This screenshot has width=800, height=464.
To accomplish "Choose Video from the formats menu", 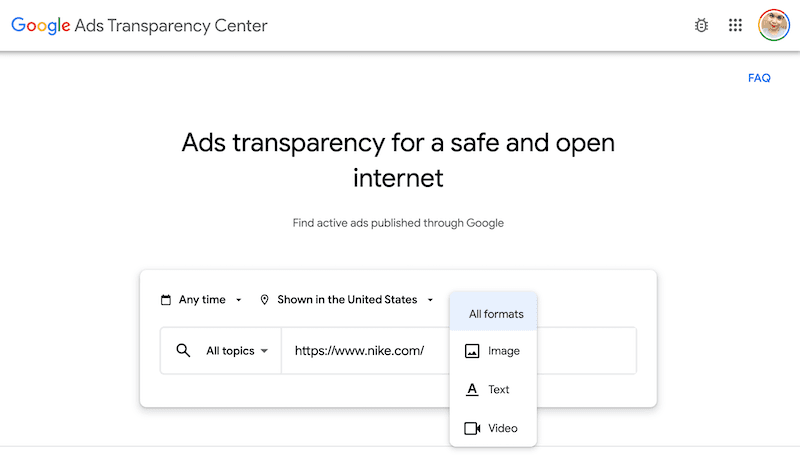I will [502, 428].
